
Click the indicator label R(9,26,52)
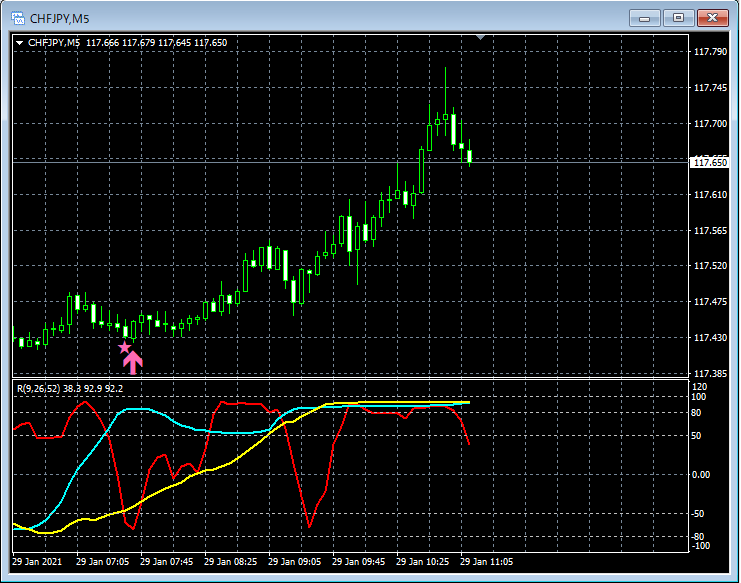click(39, 388)
